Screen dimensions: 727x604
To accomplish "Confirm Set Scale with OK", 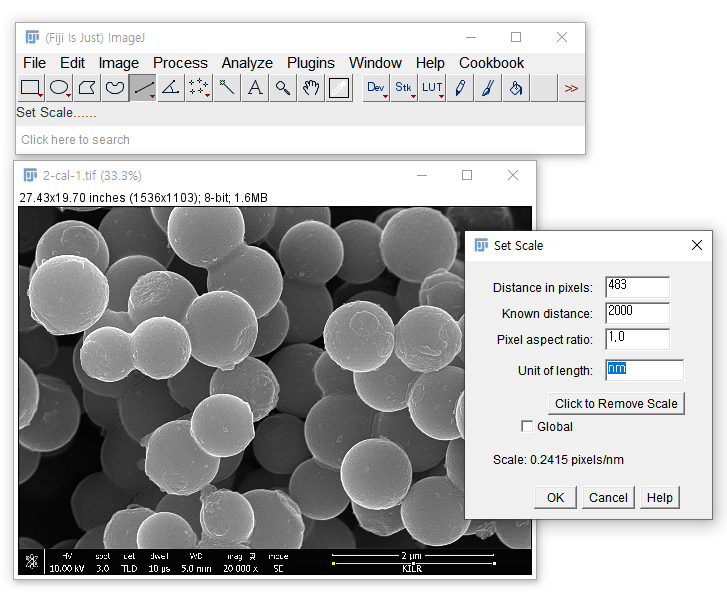I will tap(555, 497).
